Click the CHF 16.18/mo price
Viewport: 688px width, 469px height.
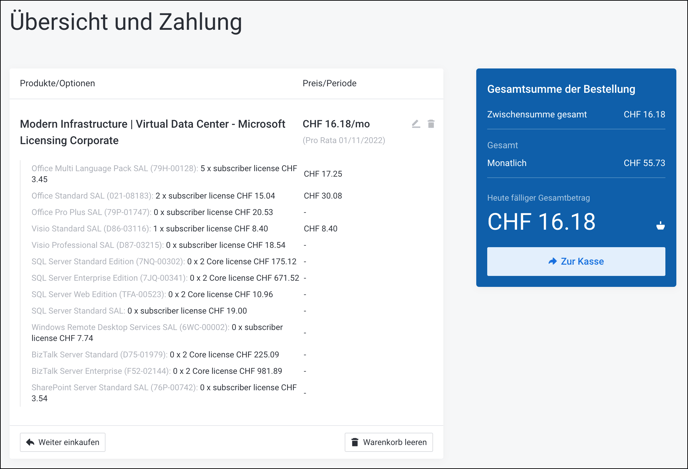click(336, 124)
